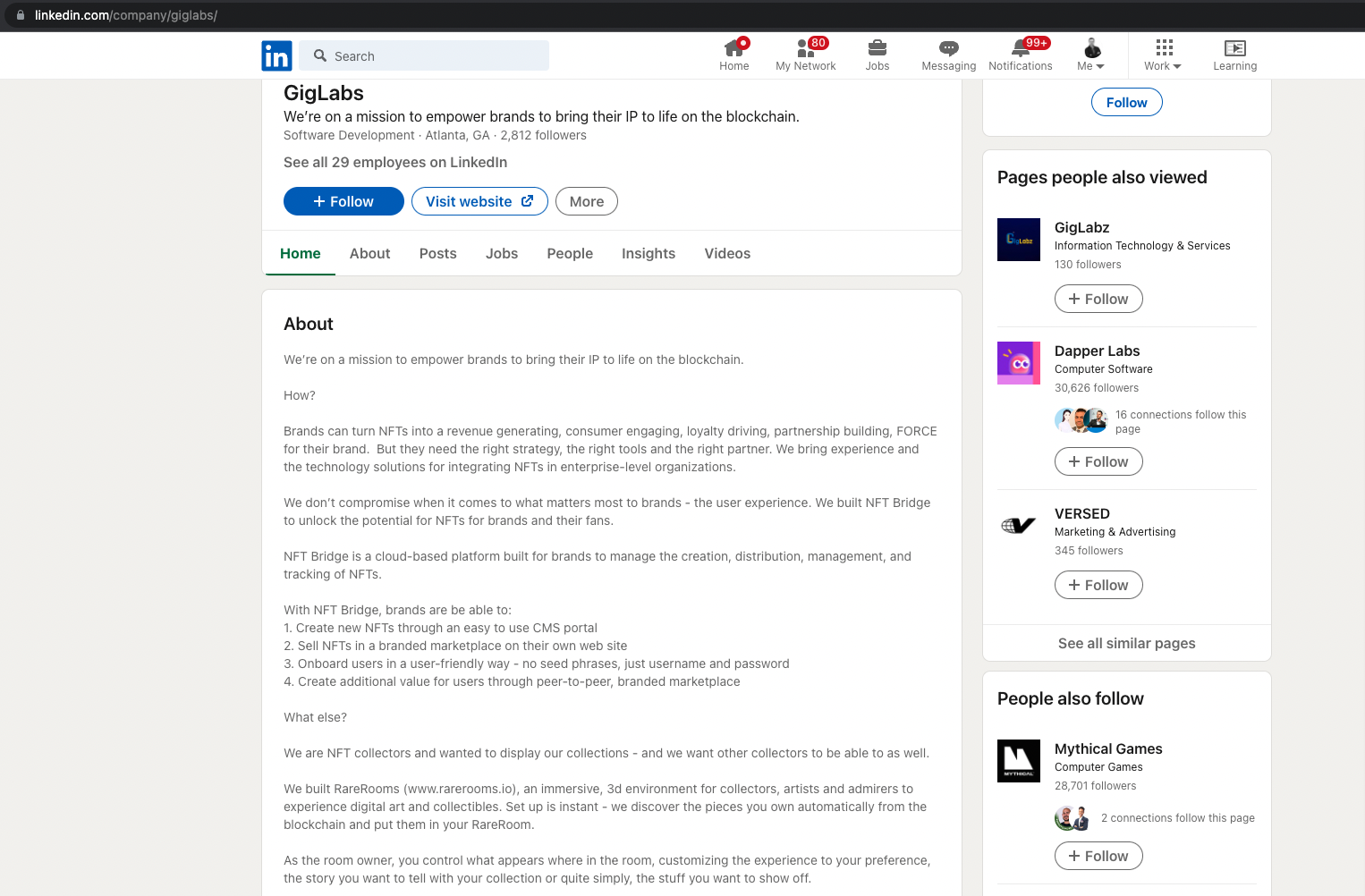The height and width of the screenshot is (896, 1365).
Task: Go to Home feed icon in navbar
Action: point(734,48)
